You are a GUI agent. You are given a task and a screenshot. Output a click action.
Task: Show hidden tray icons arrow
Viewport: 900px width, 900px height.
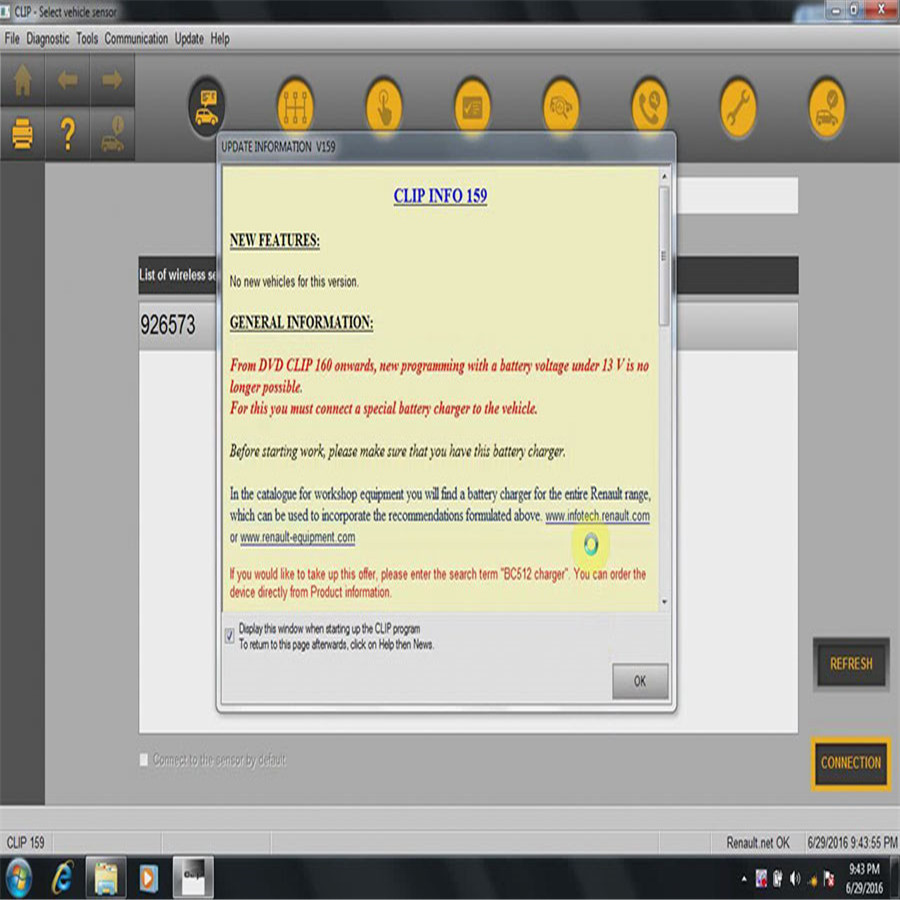click(744, 878)
